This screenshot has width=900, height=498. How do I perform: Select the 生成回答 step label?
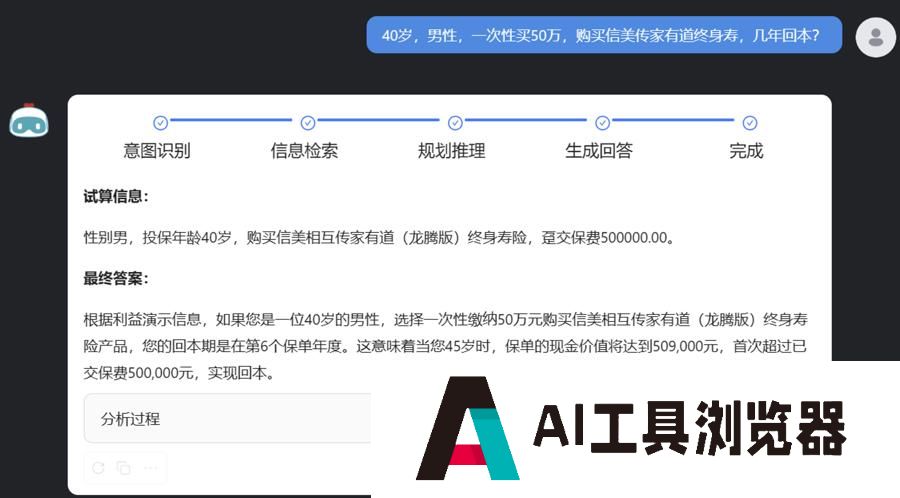pyautogui.click(x=599, y=151)
